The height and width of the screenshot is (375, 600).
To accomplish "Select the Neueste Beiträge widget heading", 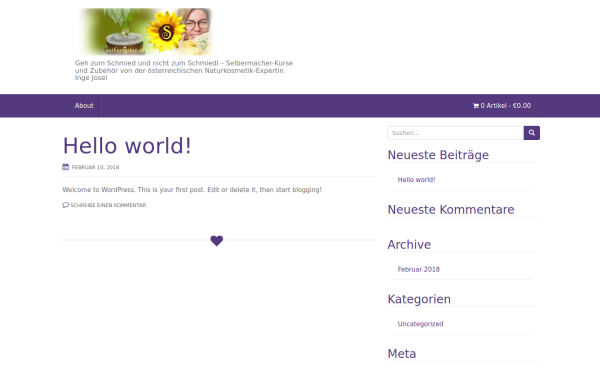I will 438,155.
